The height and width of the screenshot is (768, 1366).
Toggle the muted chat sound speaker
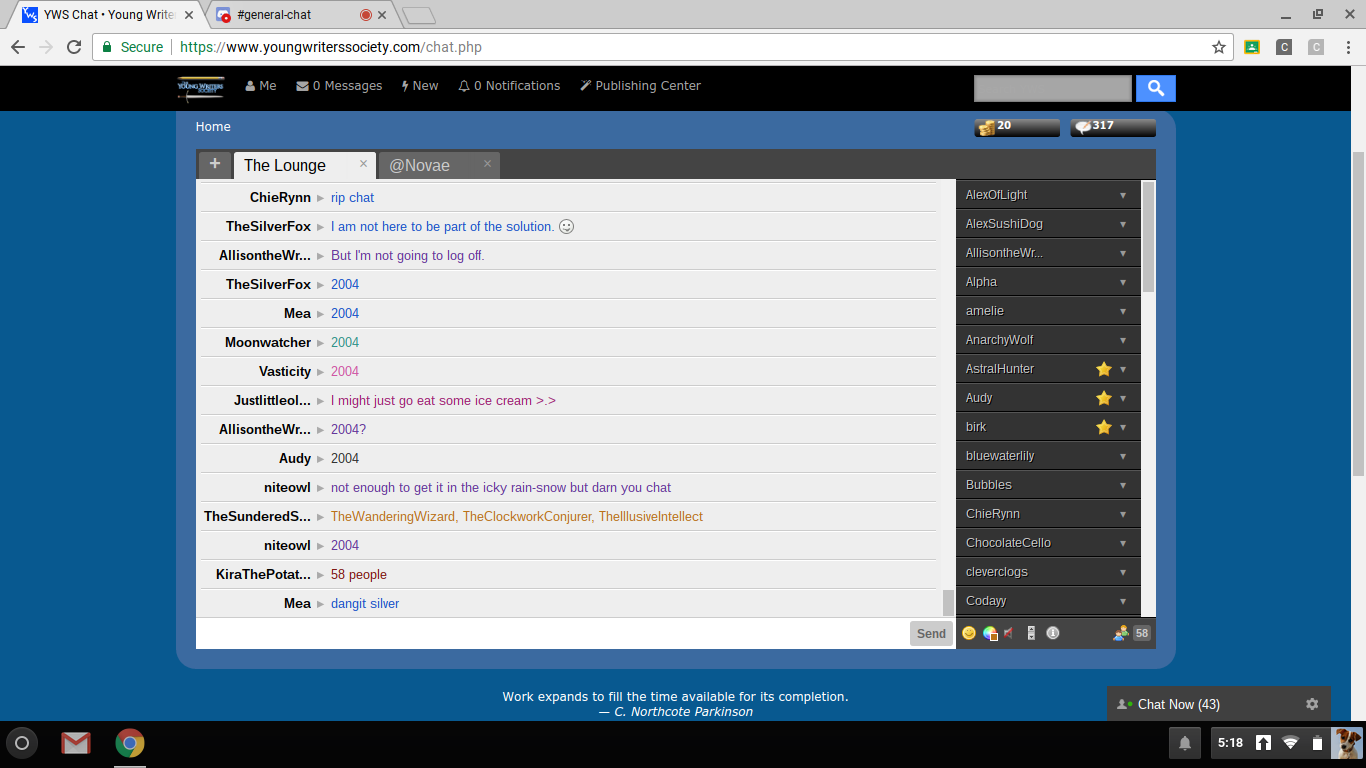click(x=1010, y=633)
